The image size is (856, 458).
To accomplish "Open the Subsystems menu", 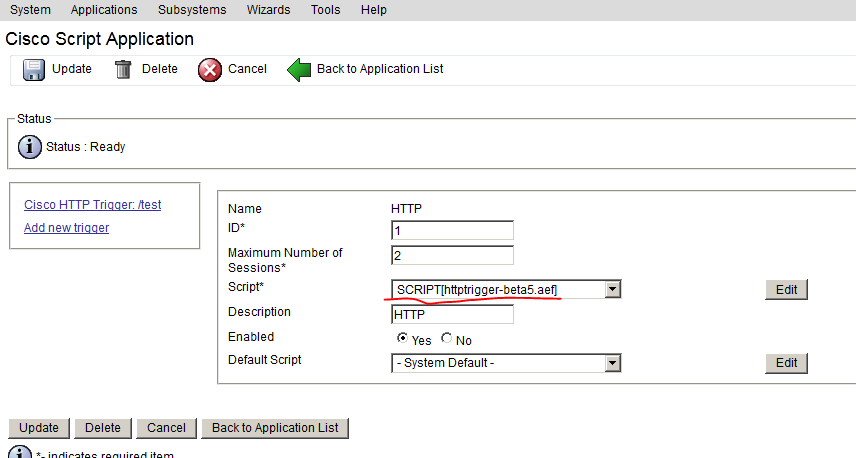I will coord(192,10).
